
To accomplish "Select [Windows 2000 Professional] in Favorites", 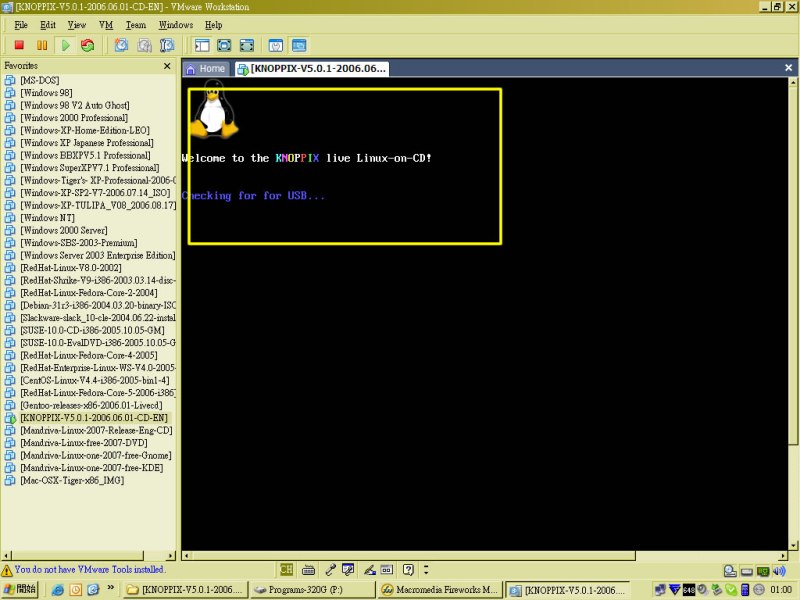I will click(74, 117).
